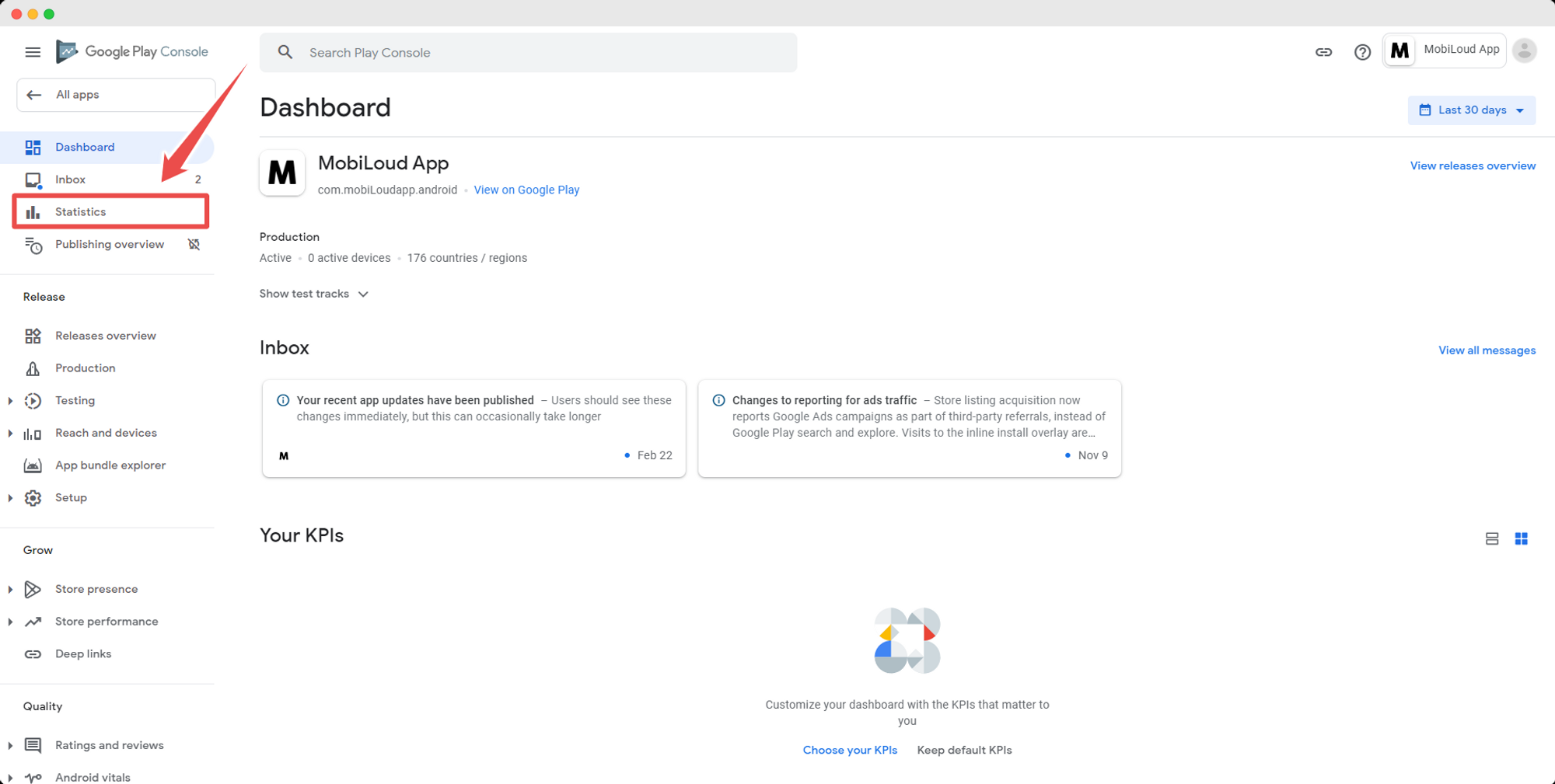Expand the Reach and devices submenu arrow
The image size is (1555, 784).
click(x=10, y=434)
